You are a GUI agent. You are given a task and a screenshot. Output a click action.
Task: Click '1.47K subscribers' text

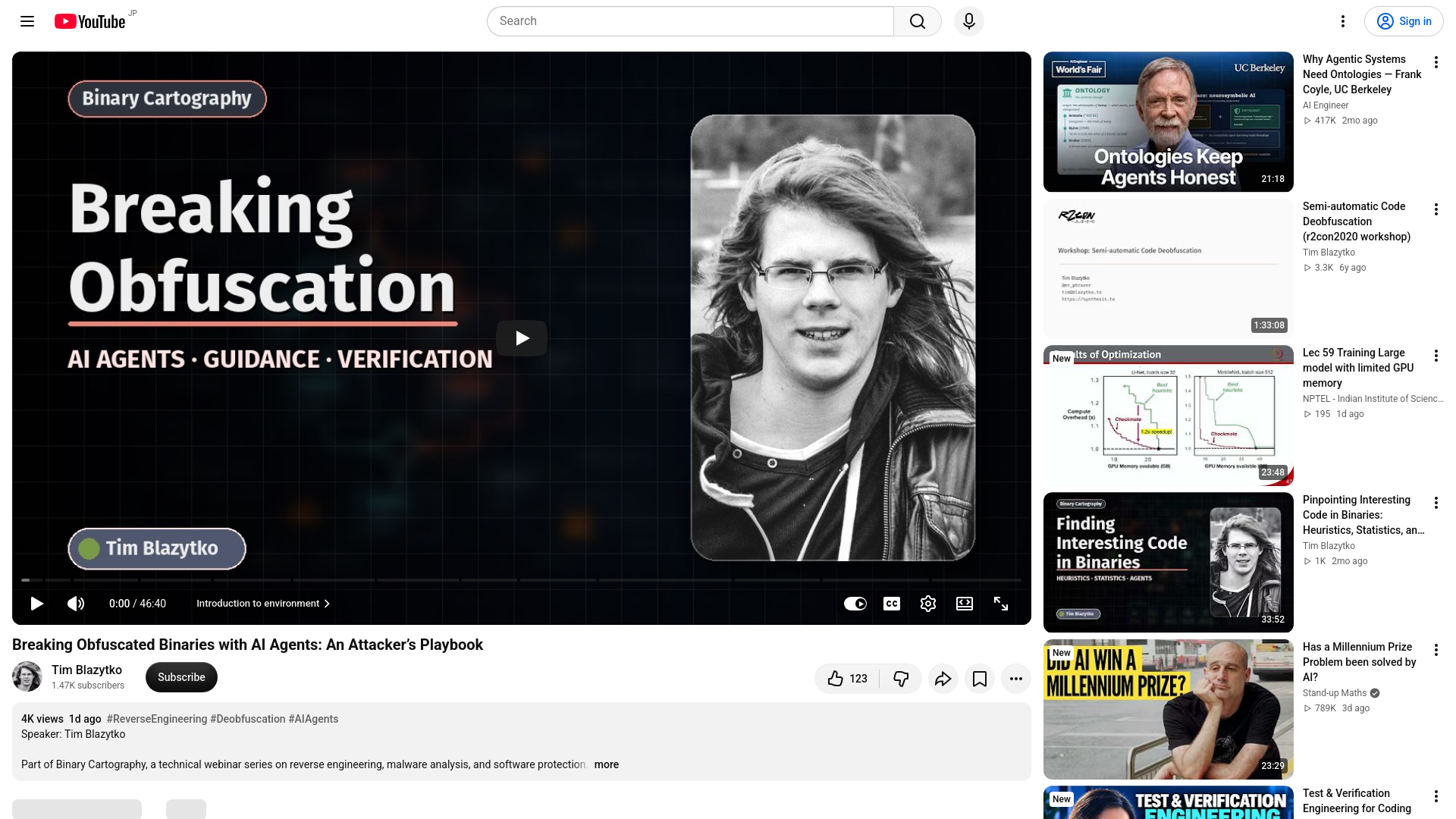pyautogui.click(x=88, y=686)
